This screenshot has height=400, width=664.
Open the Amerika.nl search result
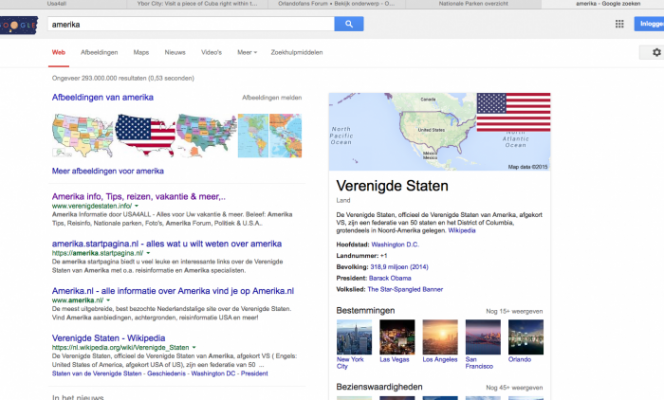pyautogui.click(x=173, y=291)
